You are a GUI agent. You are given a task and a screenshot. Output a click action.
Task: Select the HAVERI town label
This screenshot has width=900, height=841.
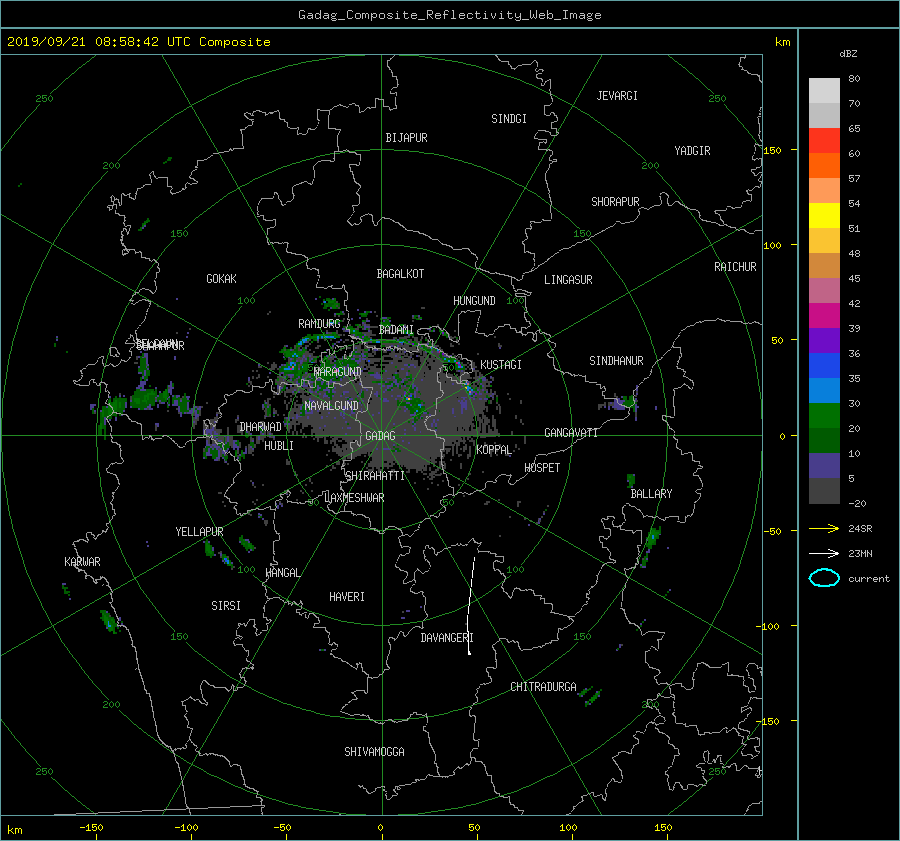click(x=347, y=597)
